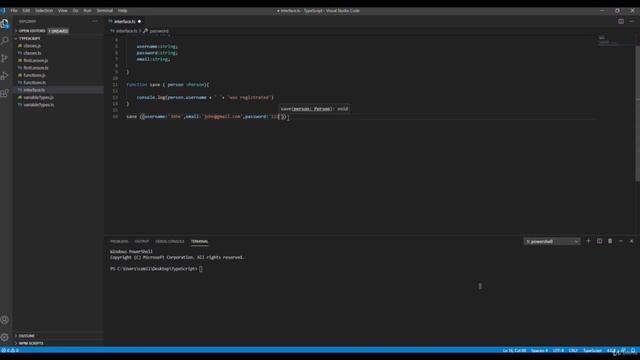Click the VS Code logo icon in the title bar
Image resolution: width=640 pixels, height=360 pixels.
[x=3, y=11]
